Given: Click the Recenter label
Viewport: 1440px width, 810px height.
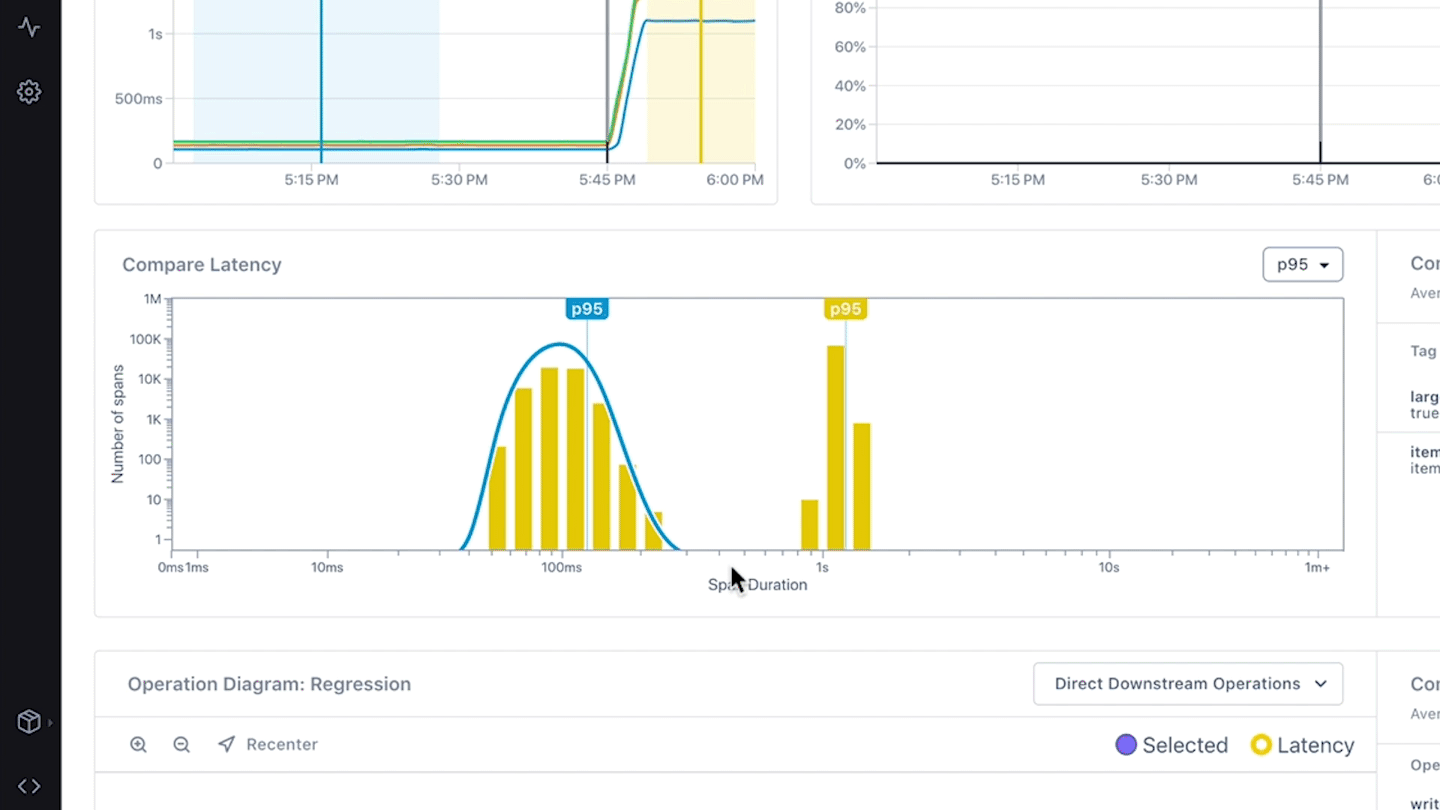Looking at the screenshot, I should click(x=282, y=745).
